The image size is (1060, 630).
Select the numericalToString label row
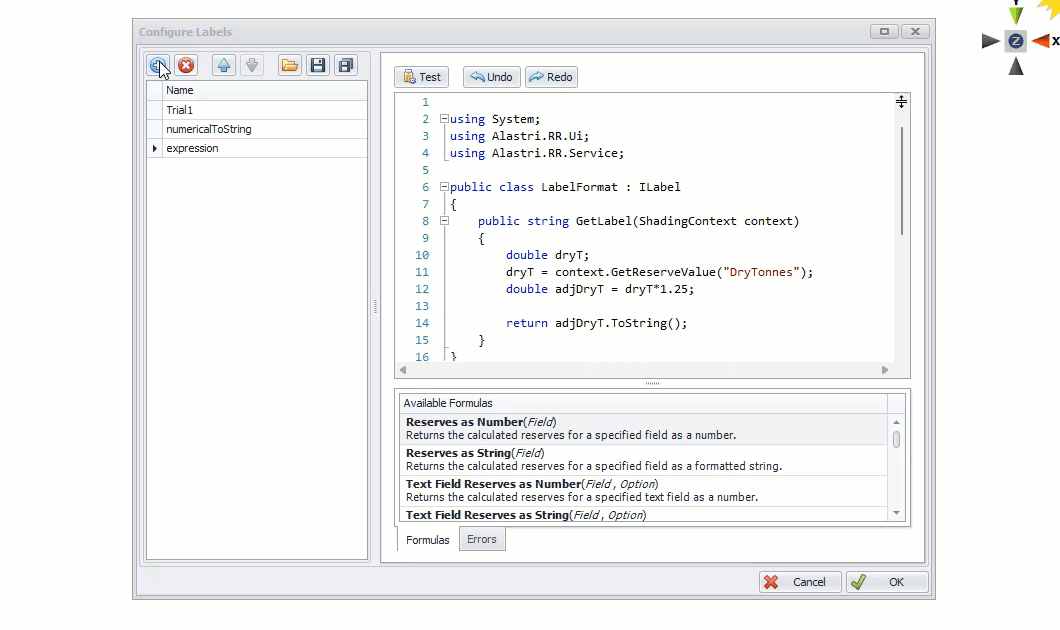coord(208,129)
